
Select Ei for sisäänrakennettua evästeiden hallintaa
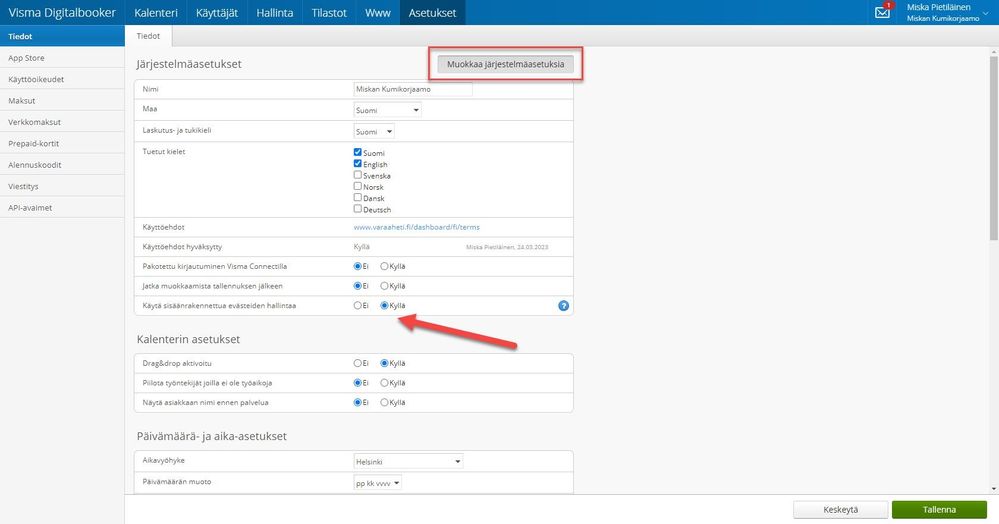point(357,305)
